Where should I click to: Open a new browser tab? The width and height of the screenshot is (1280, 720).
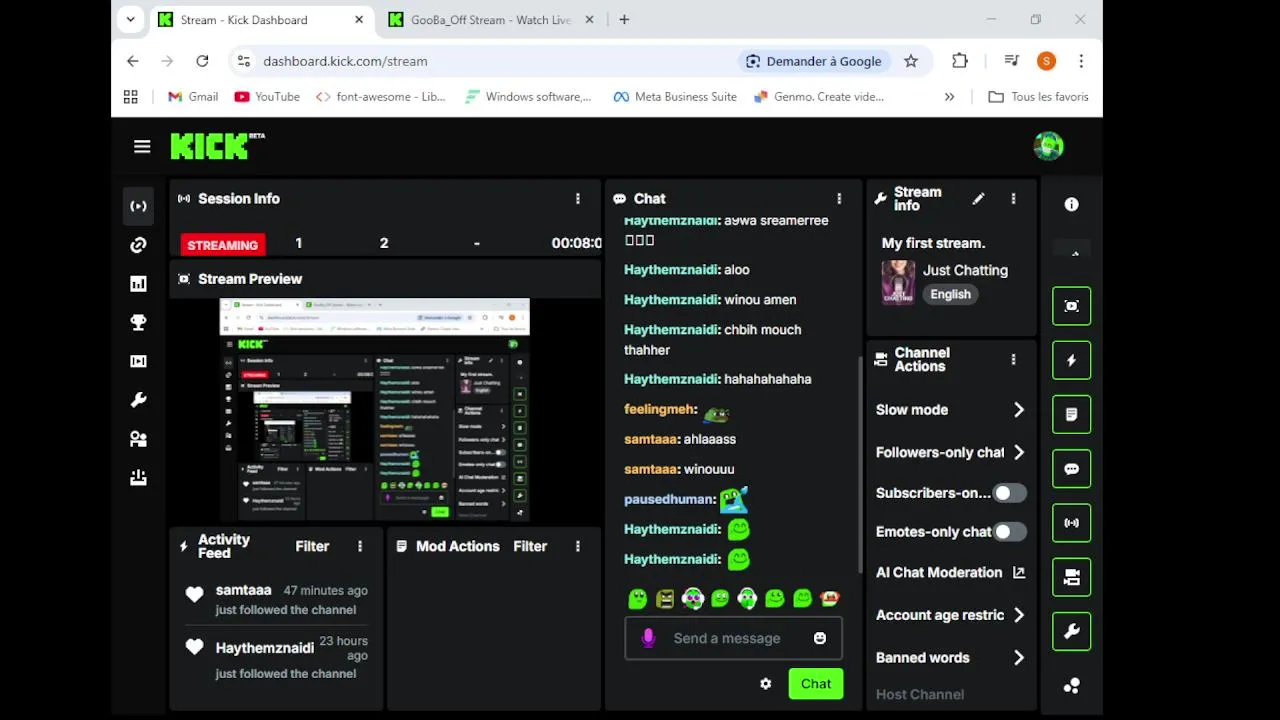(x=624, y=19)
